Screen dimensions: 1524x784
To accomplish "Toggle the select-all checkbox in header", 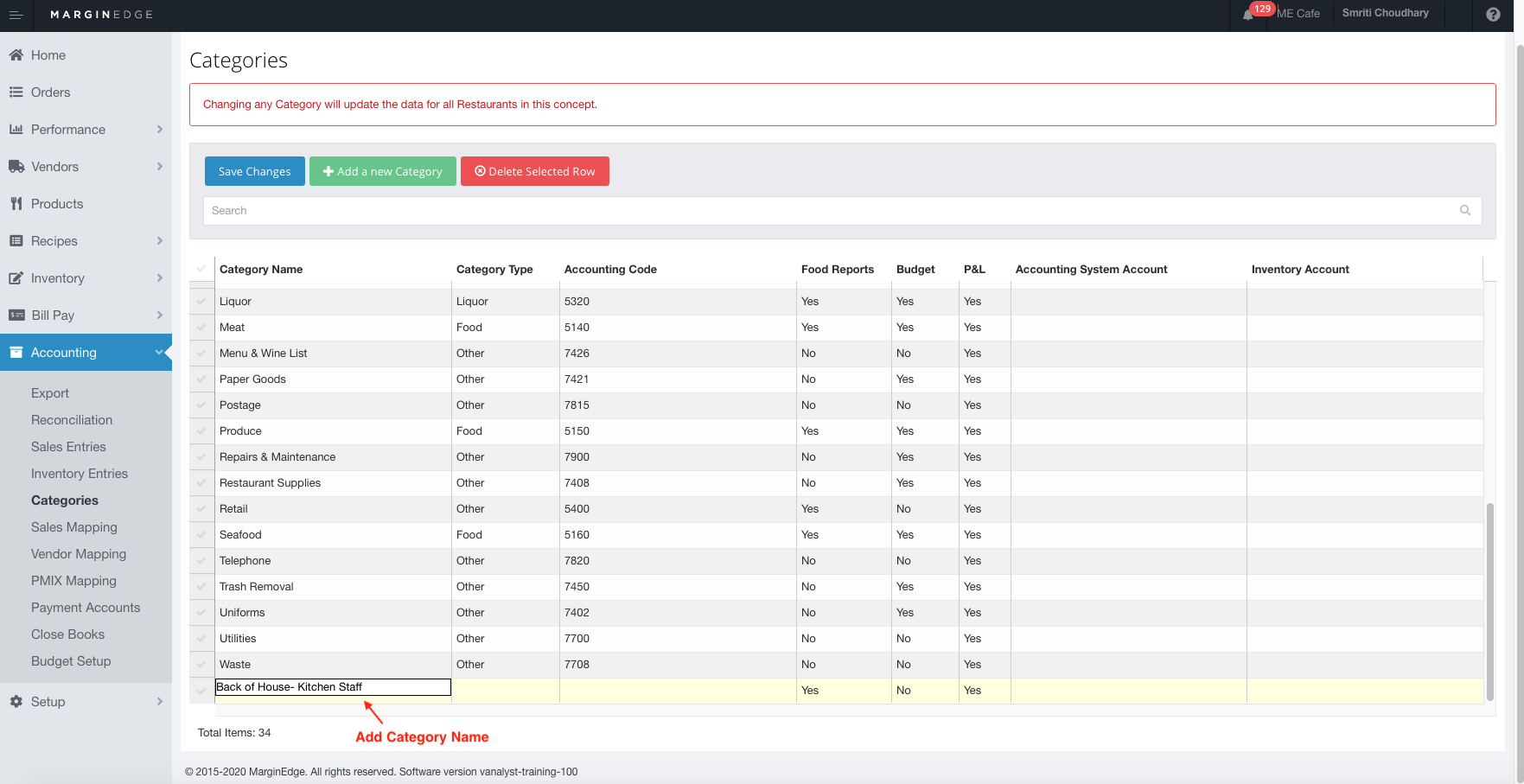I will (201, 269).
